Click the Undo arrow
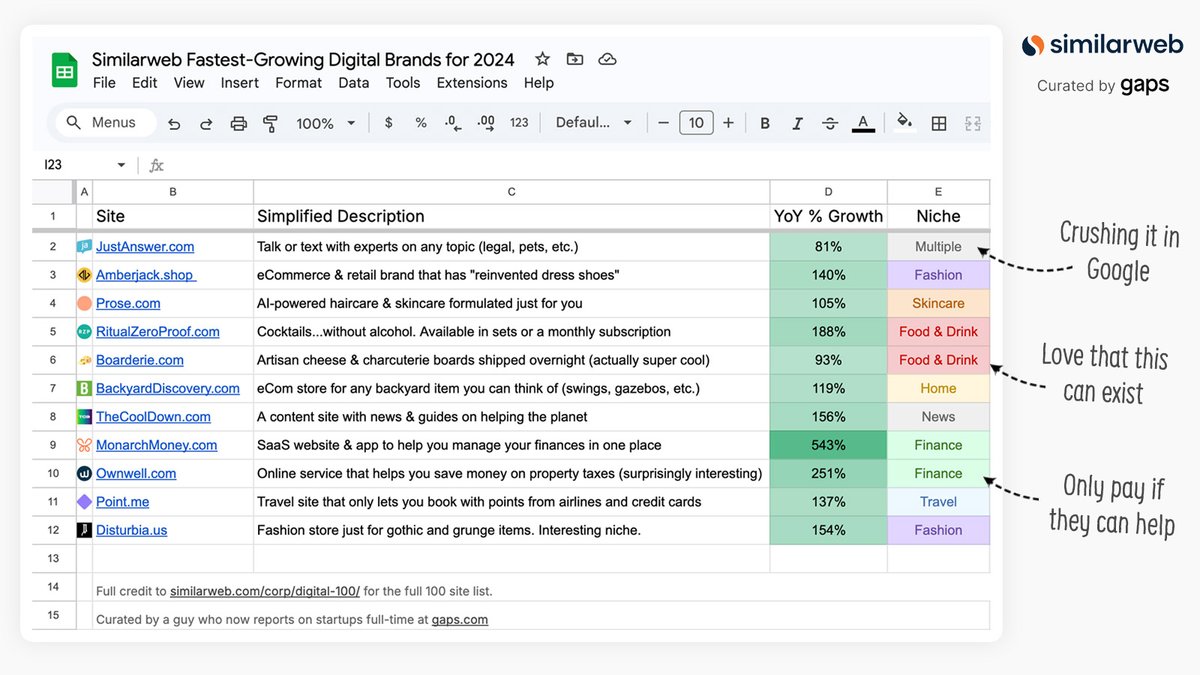Viewport: 1200px width, 675px height. pyautogui.click(x=174, y=123)
